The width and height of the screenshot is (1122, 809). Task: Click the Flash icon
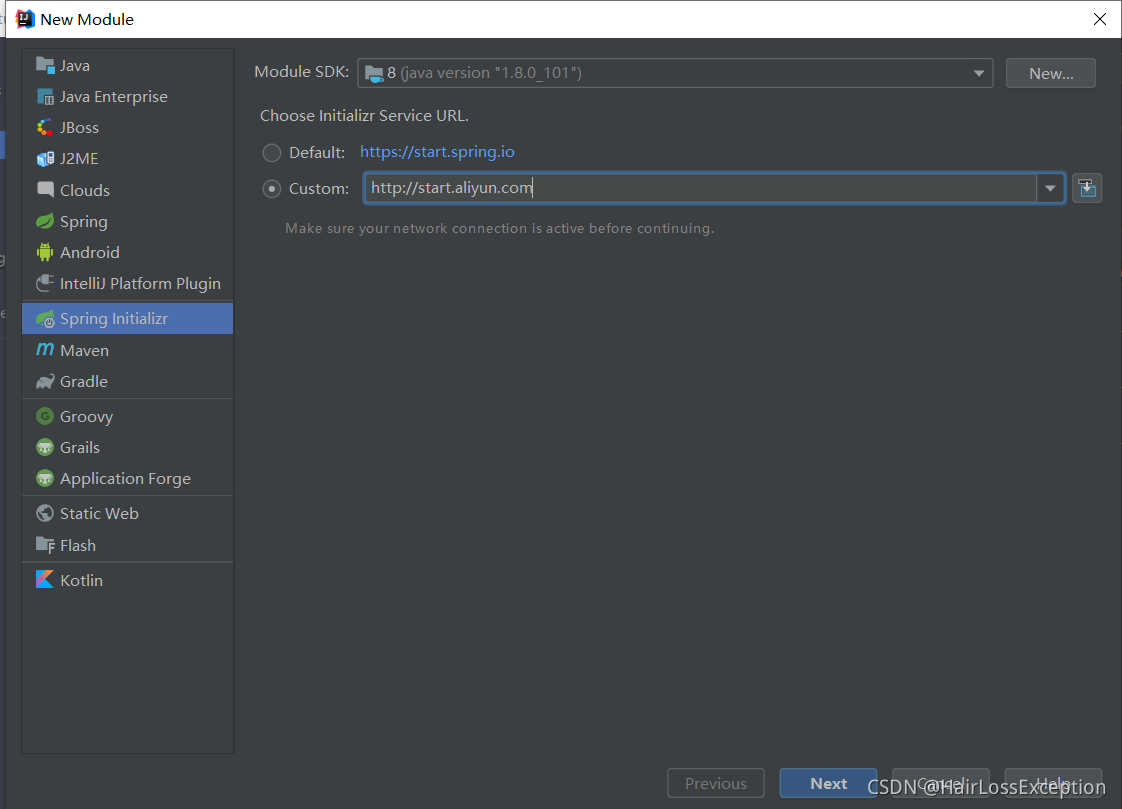(x=45, y=545)
